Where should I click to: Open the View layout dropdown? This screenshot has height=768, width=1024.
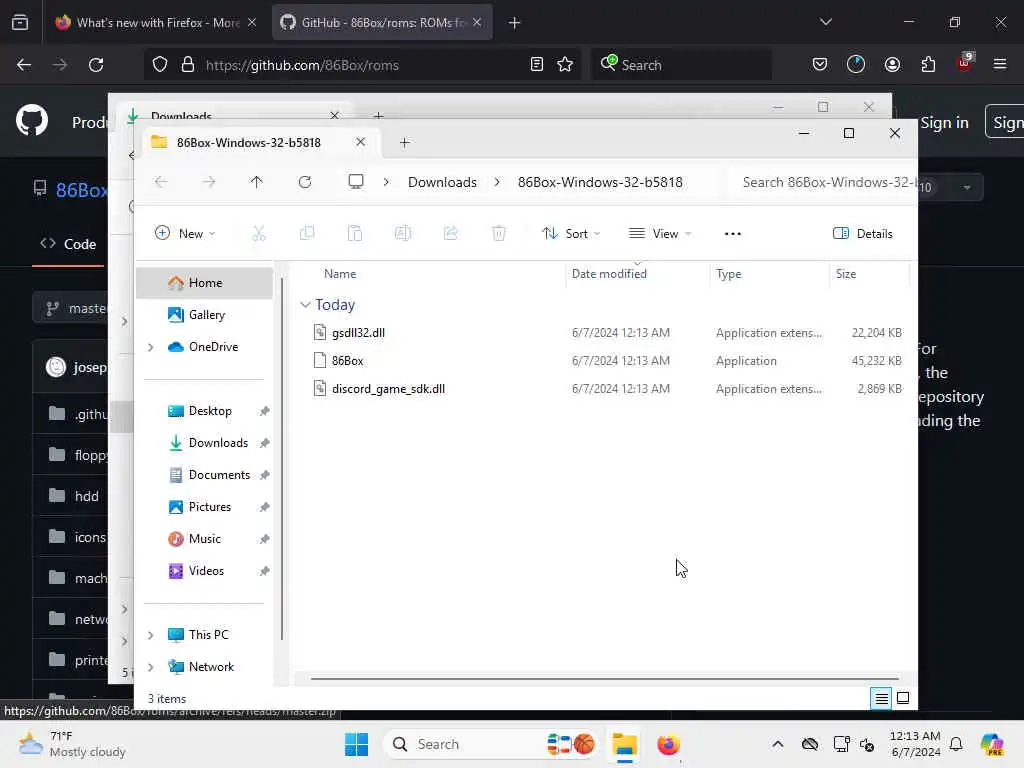(x=660, y=233)
